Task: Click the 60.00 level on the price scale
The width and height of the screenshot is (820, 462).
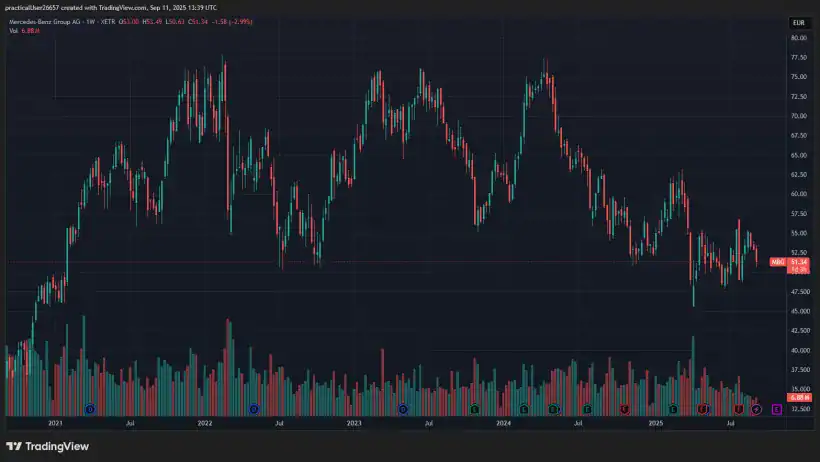Action: click(798, 194)
